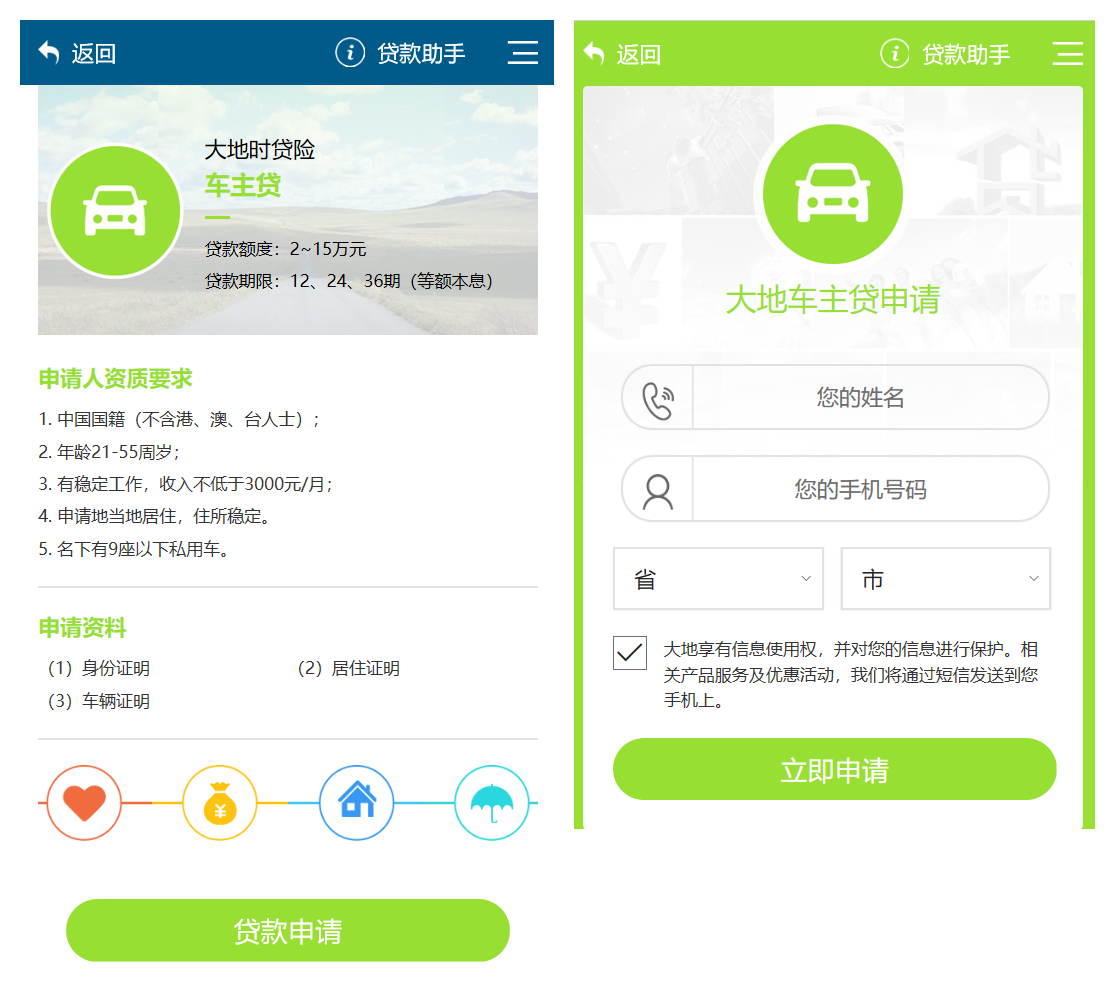Open hamburger menu in green header
1115x999 pixels.
coord(1067,54)
